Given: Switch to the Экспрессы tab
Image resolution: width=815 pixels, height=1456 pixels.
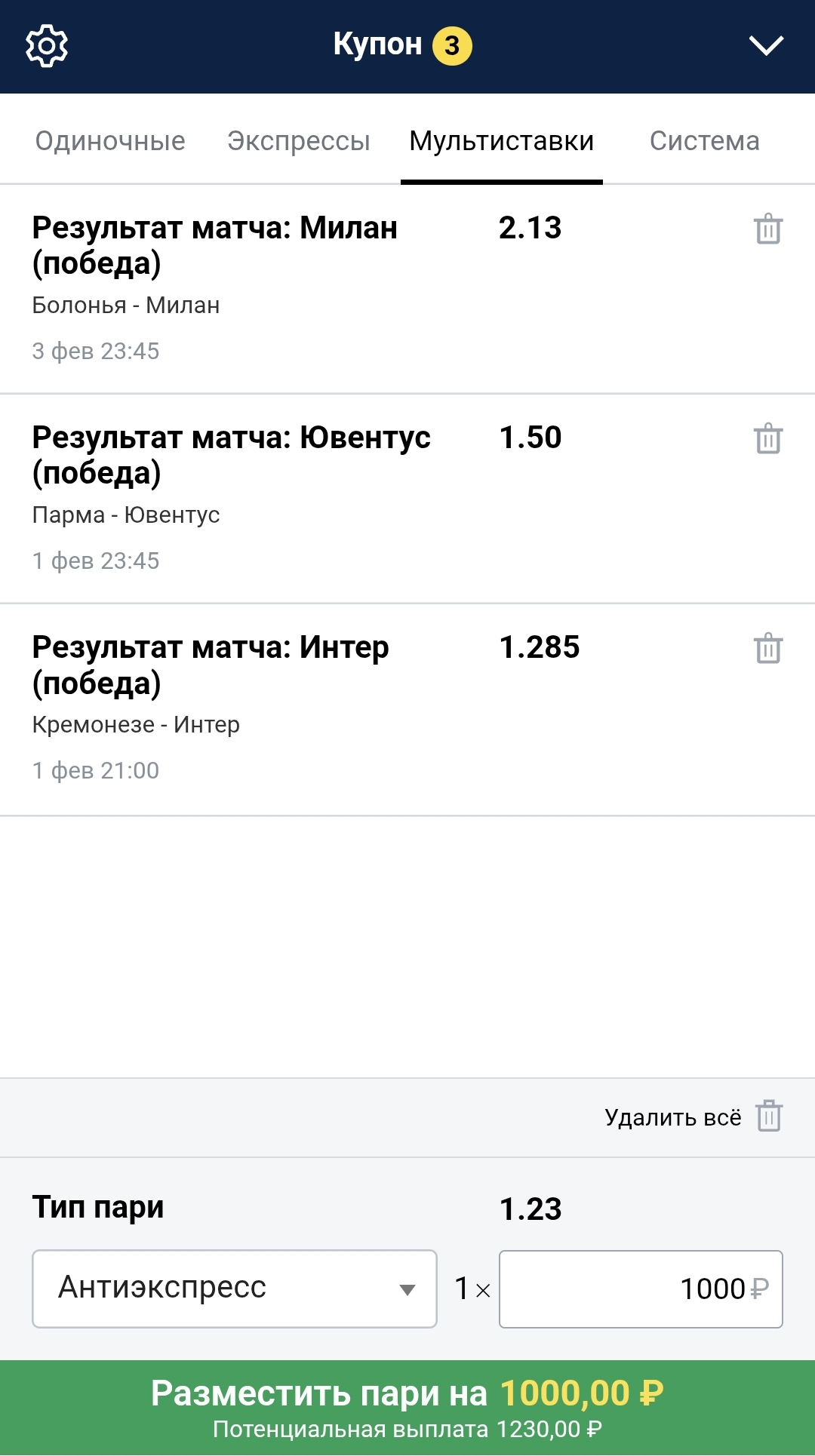Looking at the screenshot, I should (299, 141).
